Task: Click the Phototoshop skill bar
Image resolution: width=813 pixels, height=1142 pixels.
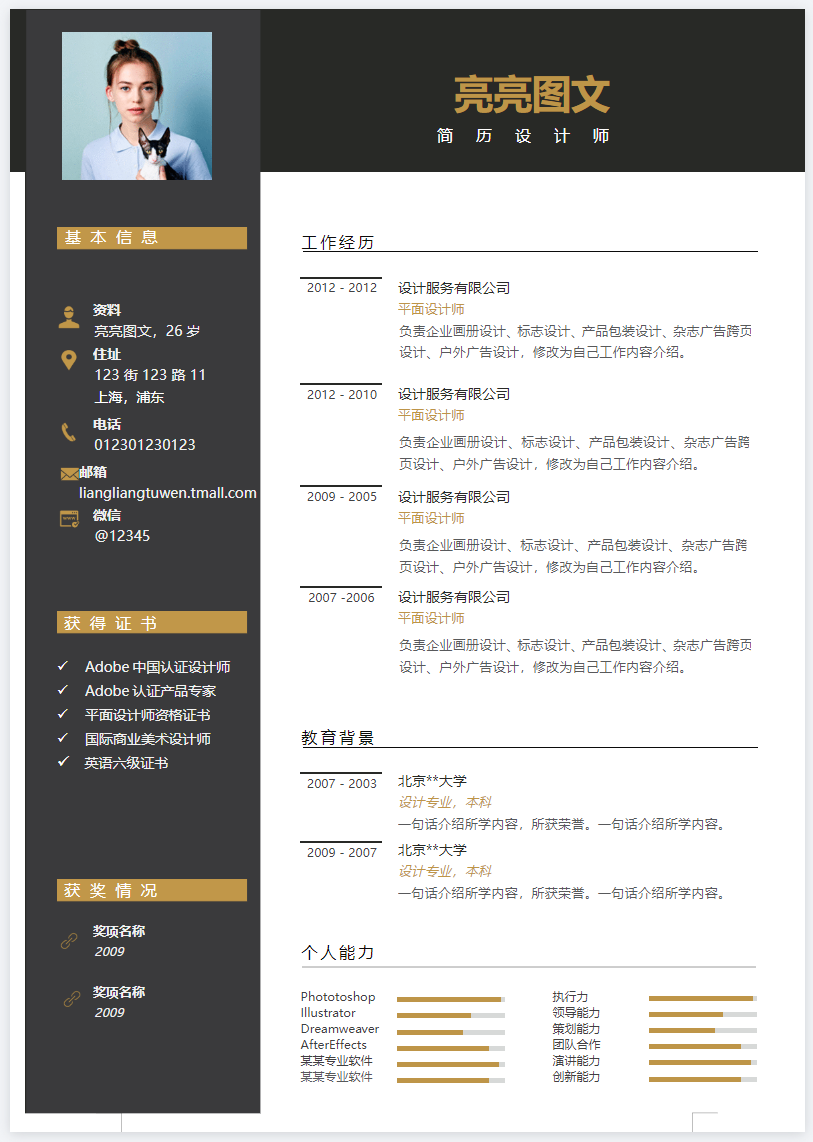Action: (x=451, y=999)
